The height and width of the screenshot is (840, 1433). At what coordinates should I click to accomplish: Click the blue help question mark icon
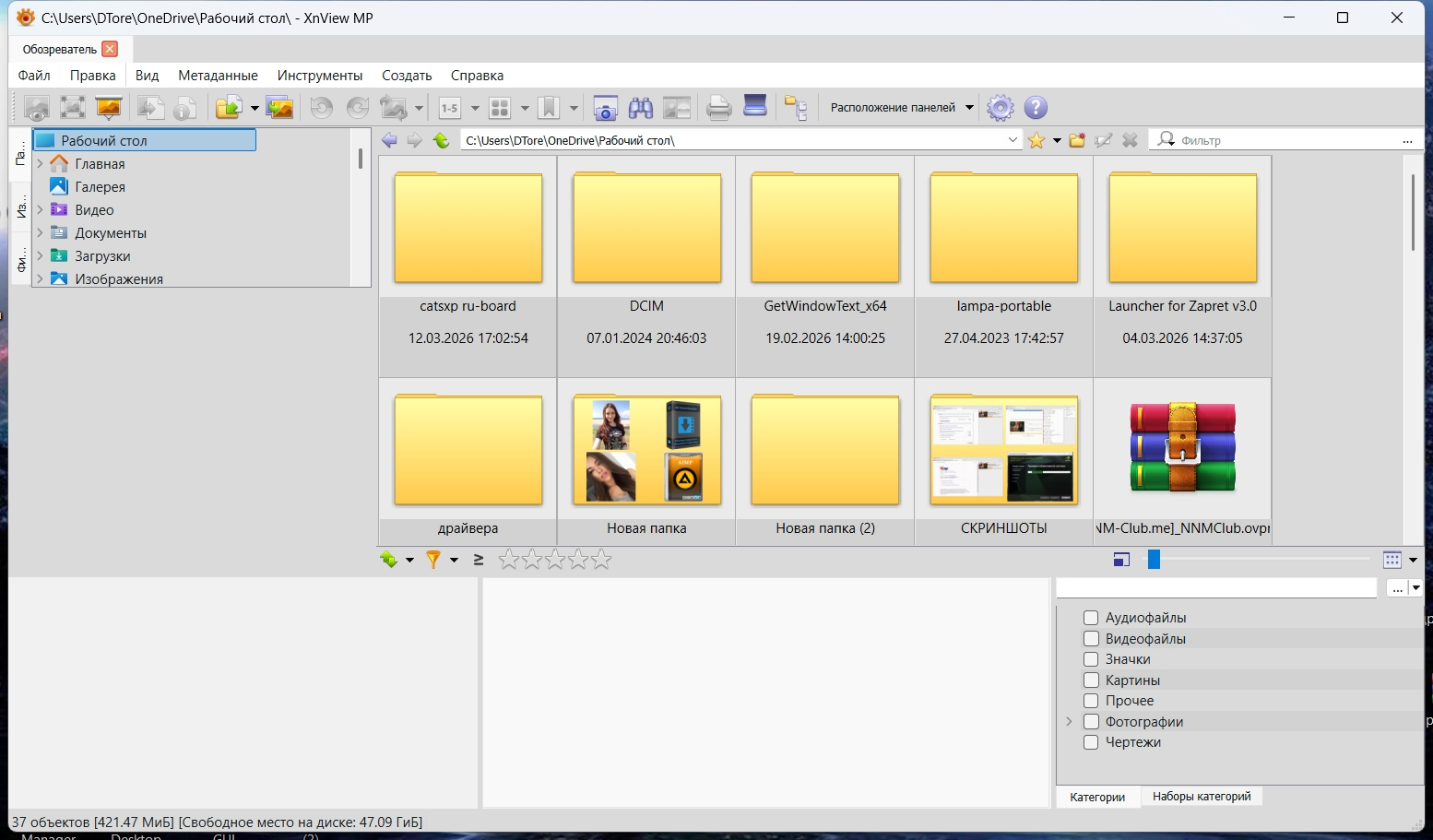click(x=1036, y=108)
